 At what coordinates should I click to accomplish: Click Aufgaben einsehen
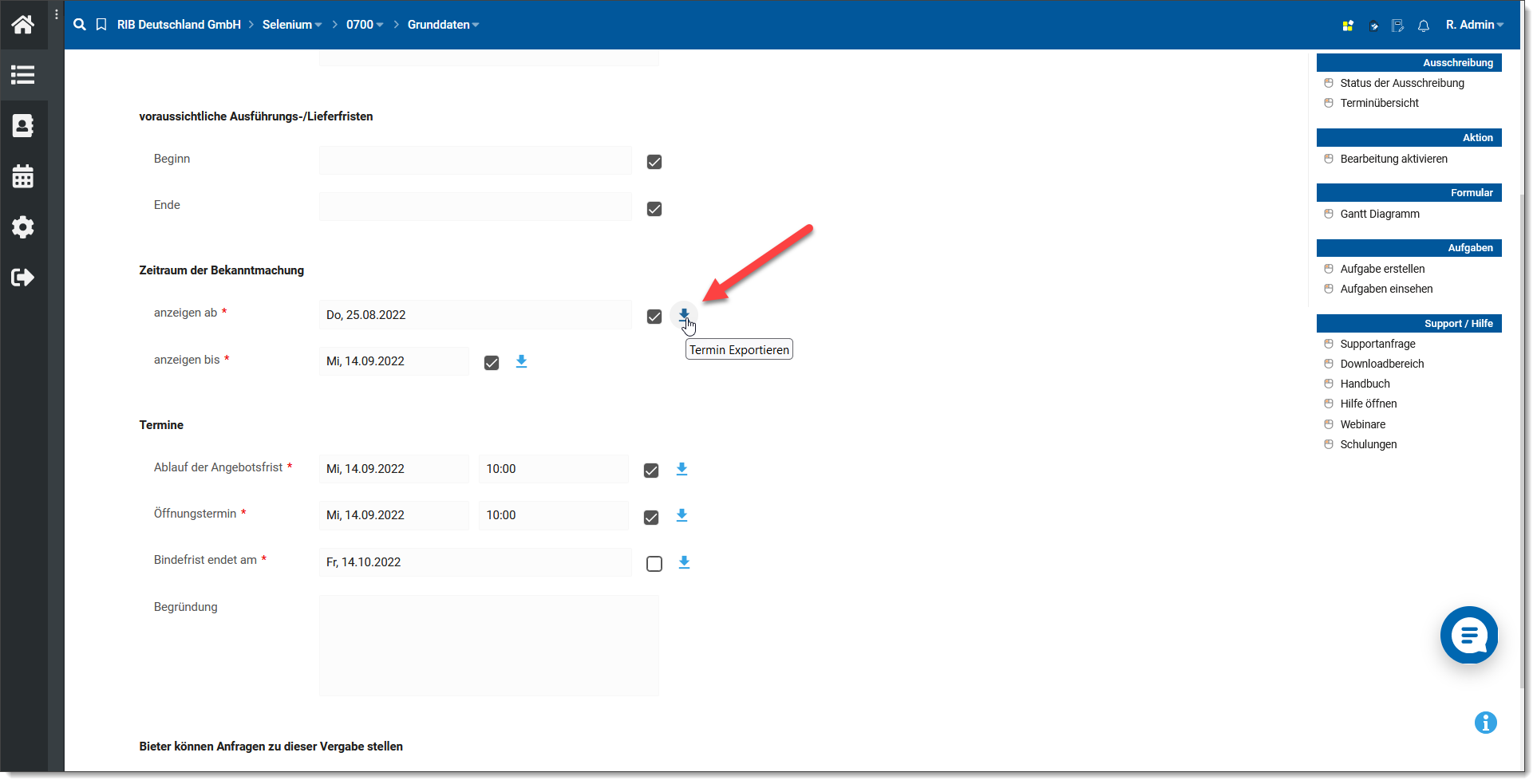tap(1386, 289)
